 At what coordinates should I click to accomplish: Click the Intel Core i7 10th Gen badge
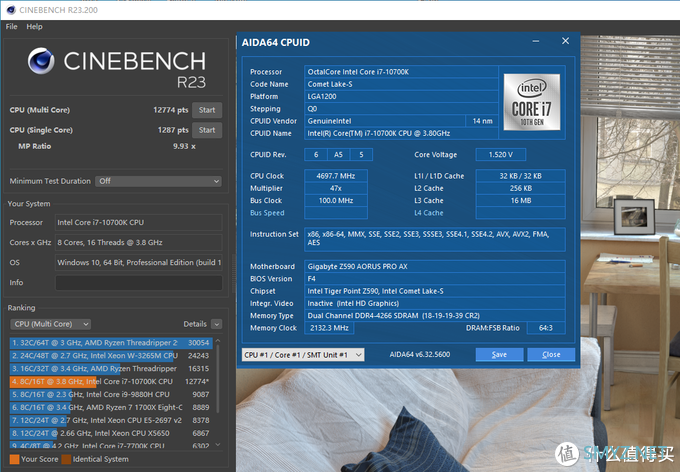[x=532, y=102]
